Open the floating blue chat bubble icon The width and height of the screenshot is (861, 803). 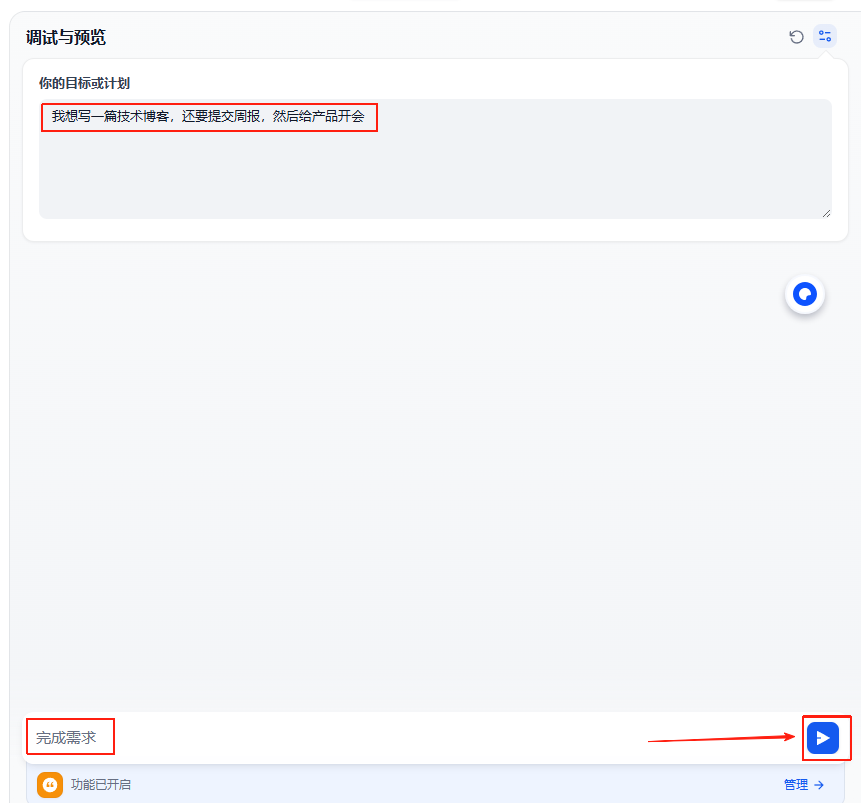click(805, 295)
